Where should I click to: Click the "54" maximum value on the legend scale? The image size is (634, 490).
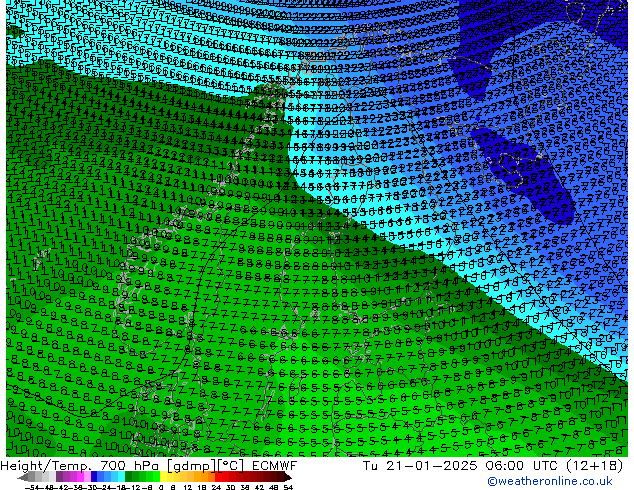(288, 487)
